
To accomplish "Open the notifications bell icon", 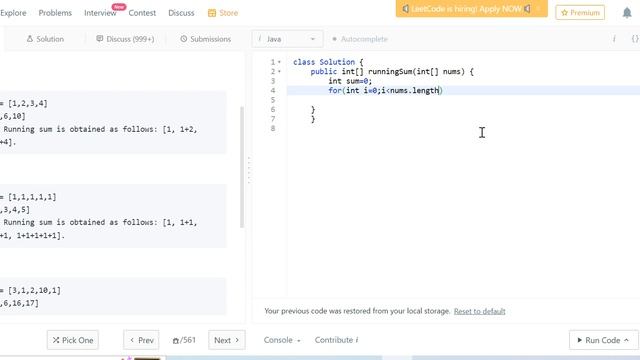I will 627,13.
